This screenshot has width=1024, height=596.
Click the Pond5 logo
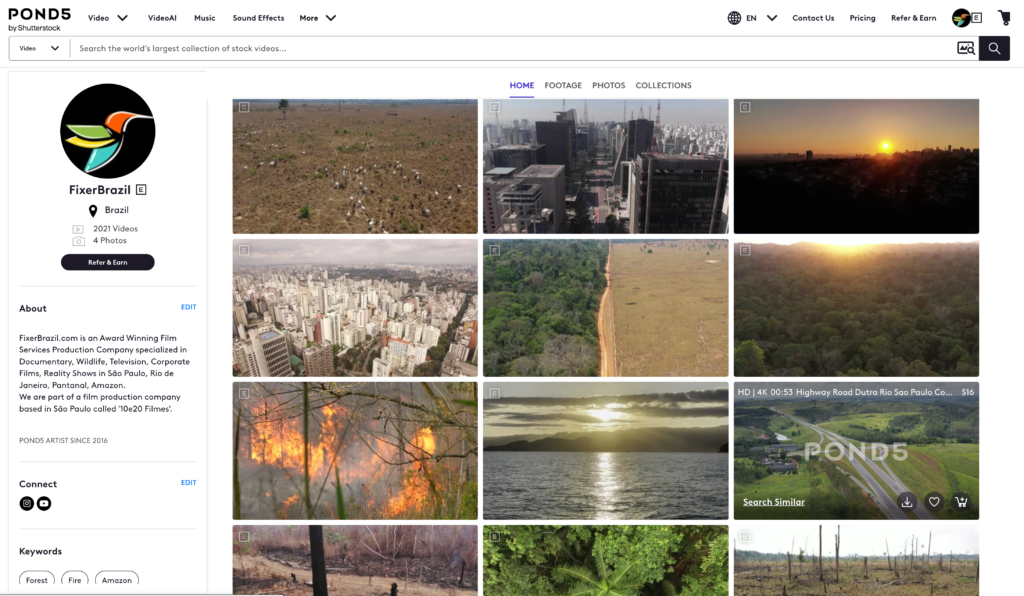click(x=39, y=19)
